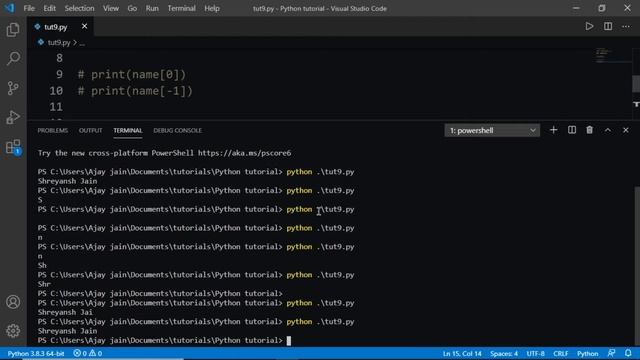
Task: Click line number 11 in gutter
Action: [56, 107]
